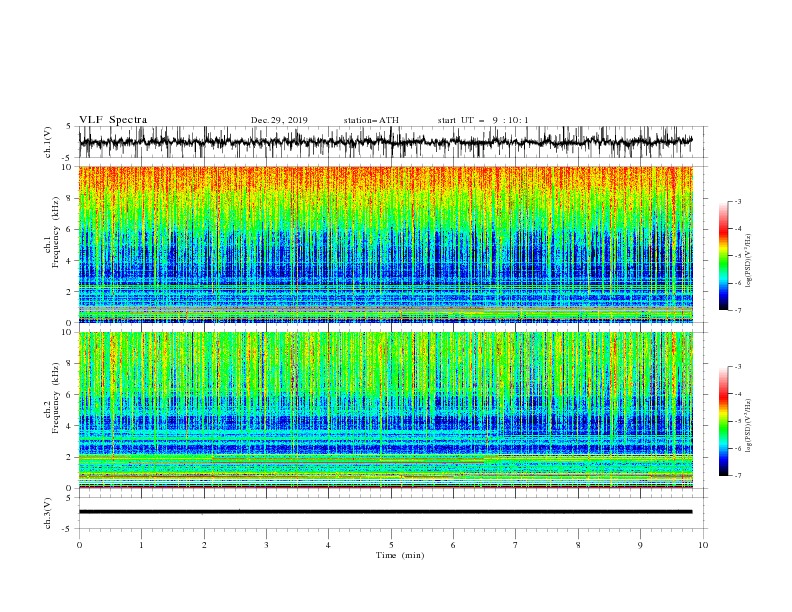Click the ch.2 'Frequency (kHz)' axis label

[x=55, y=398]
